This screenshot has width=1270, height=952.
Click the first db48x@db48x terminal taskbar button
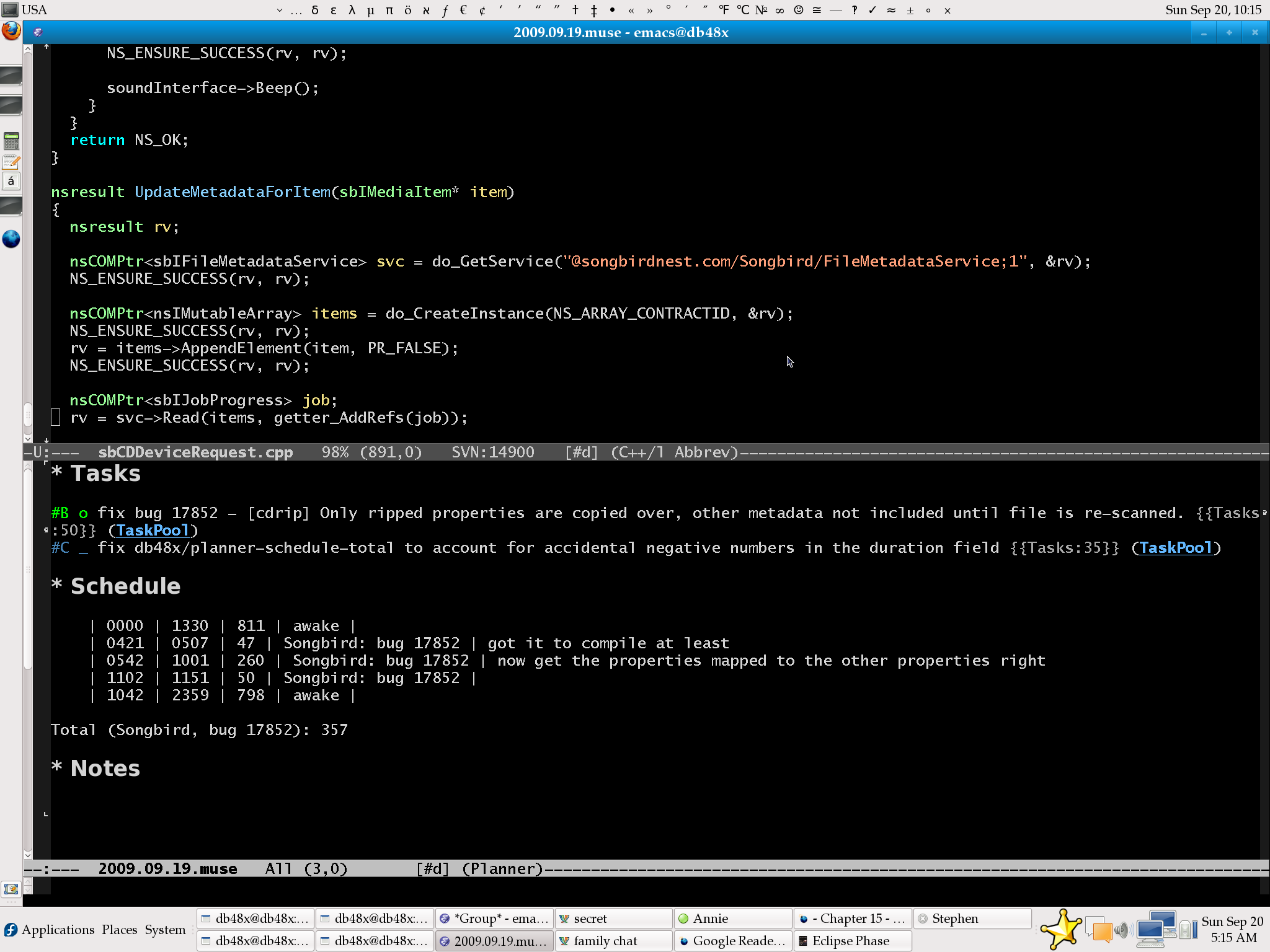point(255,918)
